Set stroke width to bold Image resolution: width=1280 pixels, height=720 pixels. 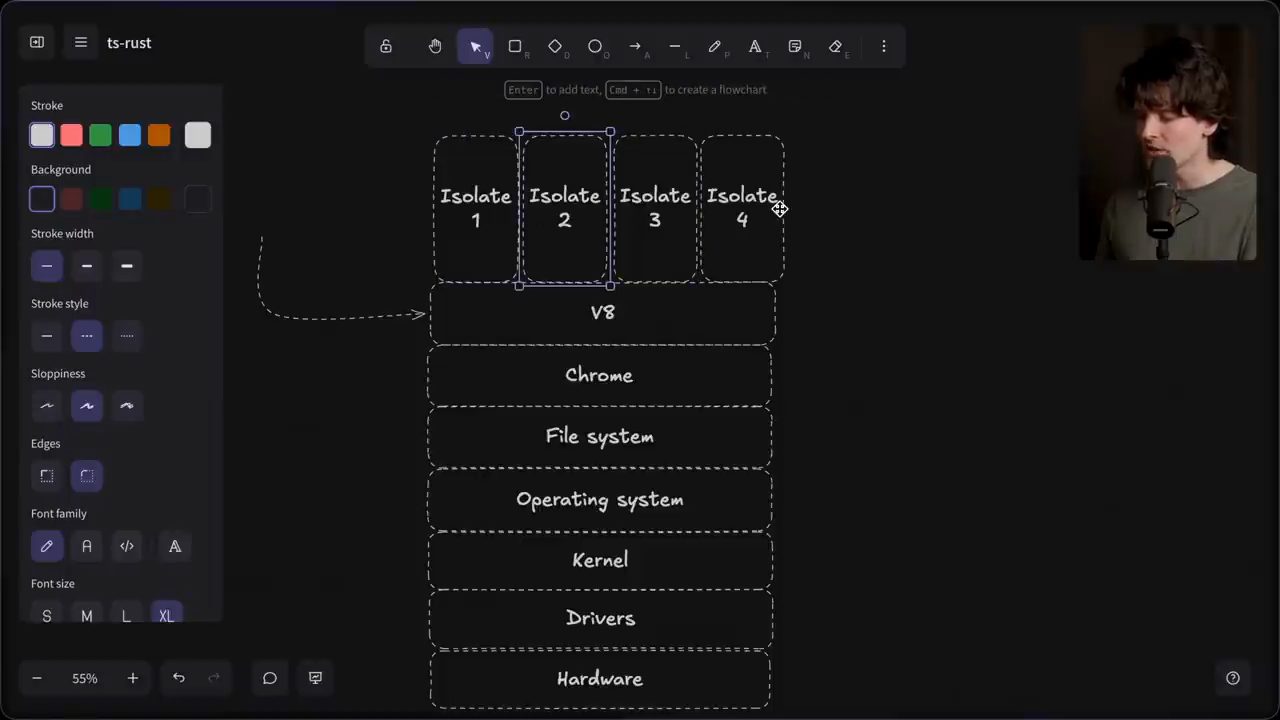click(x=87, y=266)
